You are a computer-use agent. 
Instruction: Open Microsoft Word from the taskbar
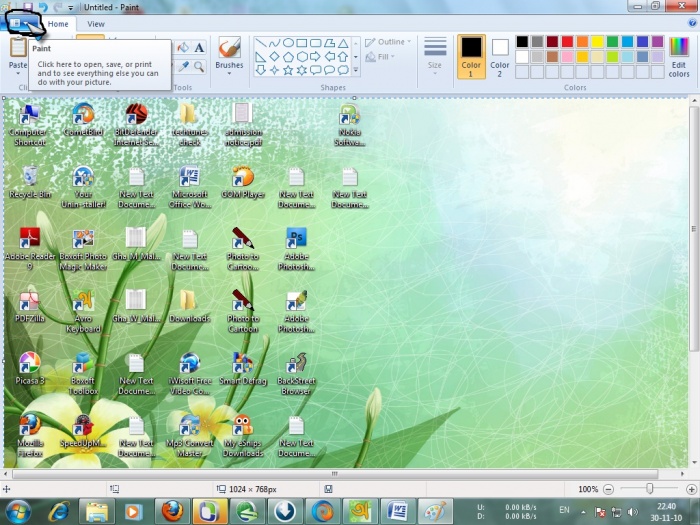click(397, 511)
